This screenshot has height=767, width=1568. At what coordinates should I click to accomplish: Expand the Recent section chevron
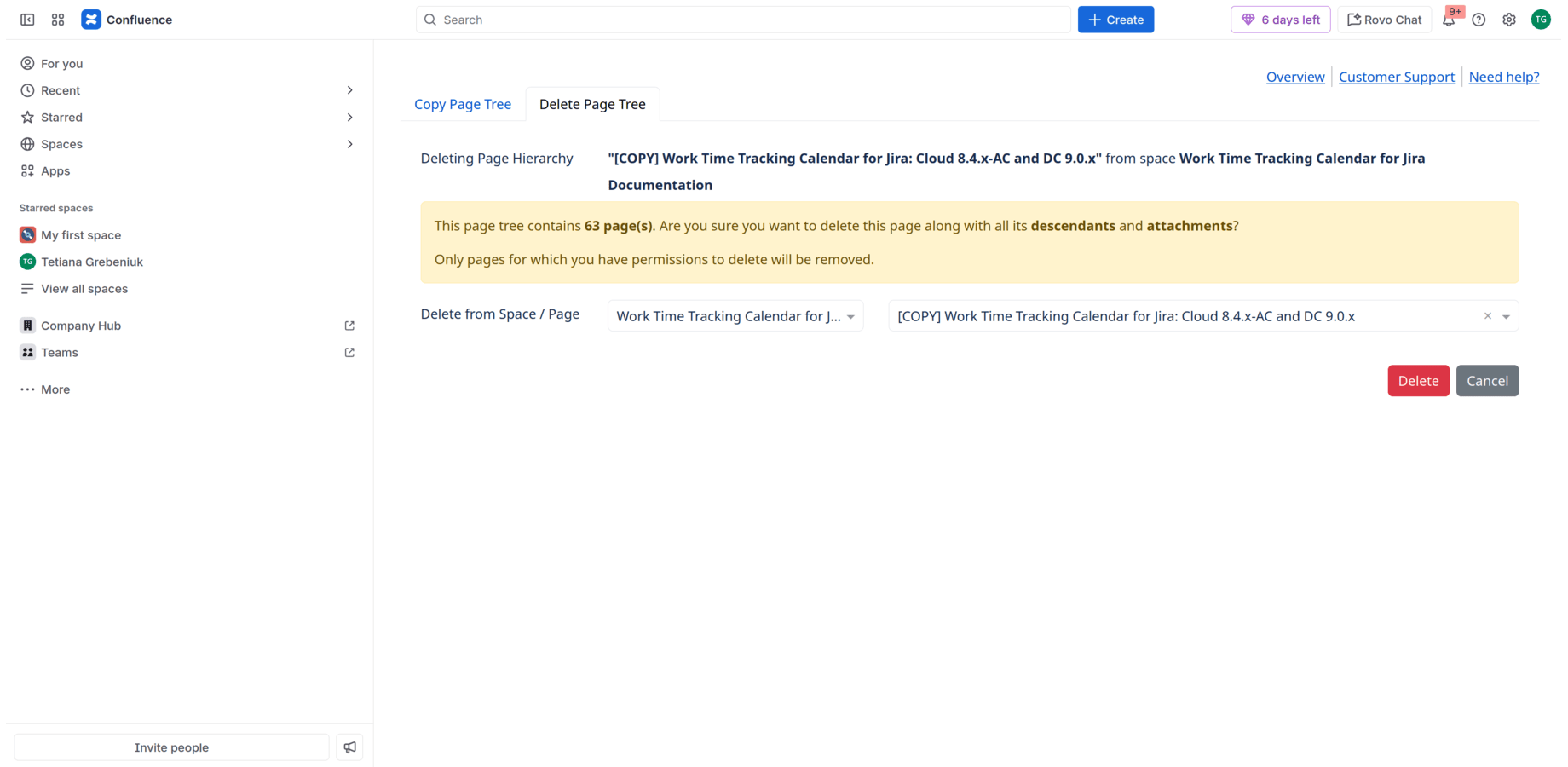point(349,90)
